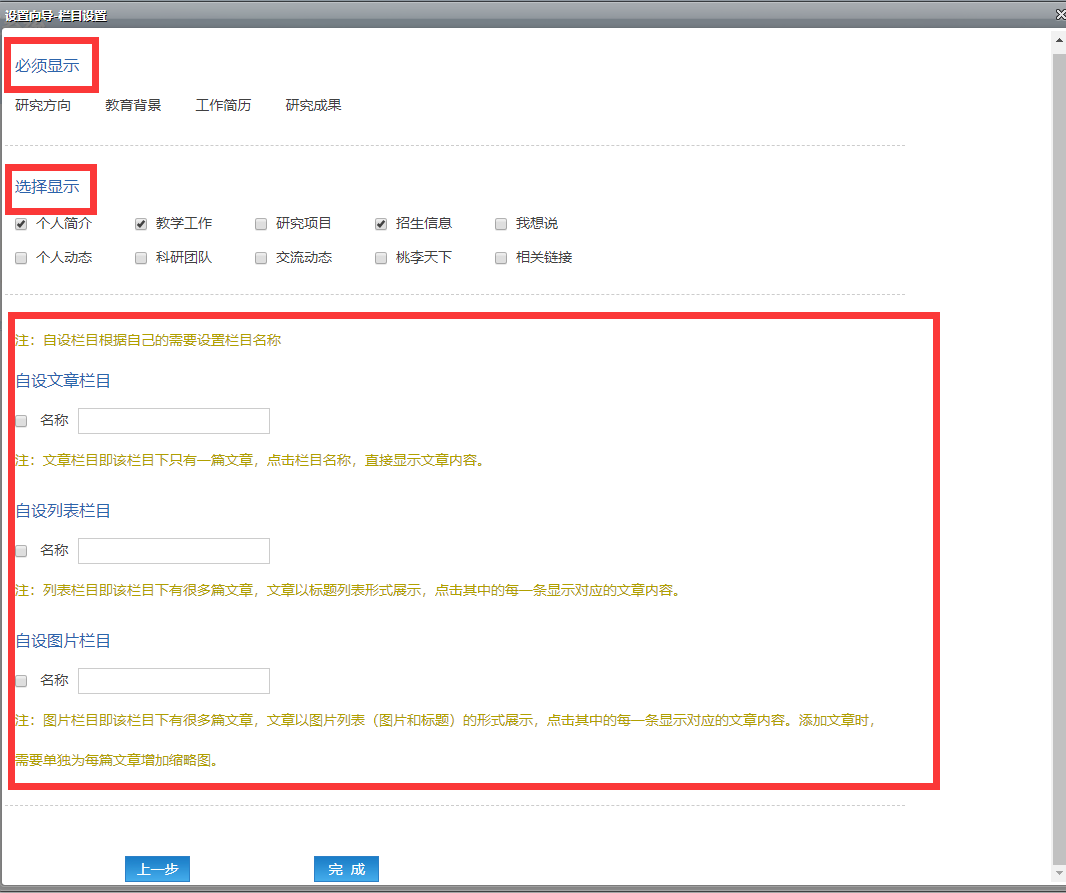
Task: Click the 自设文章栏目 name input field
Action: point(174,421)
